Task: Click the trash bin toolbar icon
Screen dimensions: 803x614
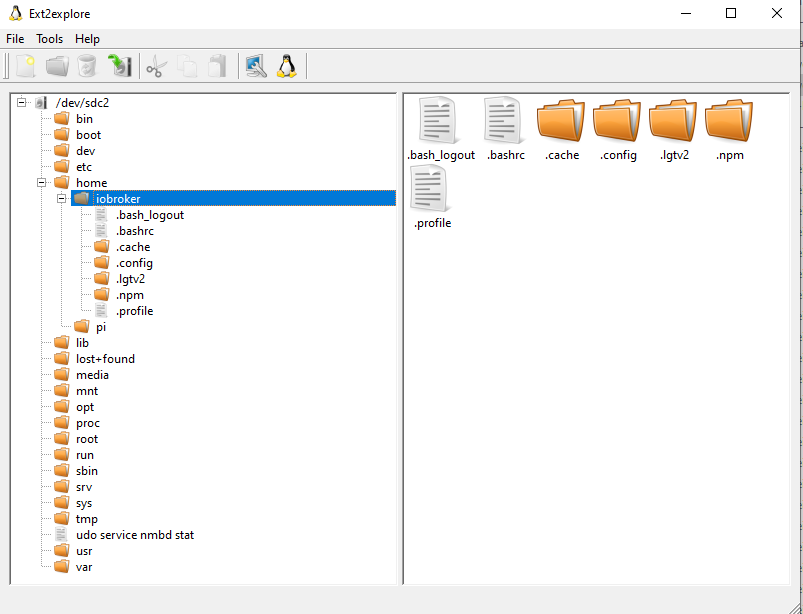Action: pos(87,67)
